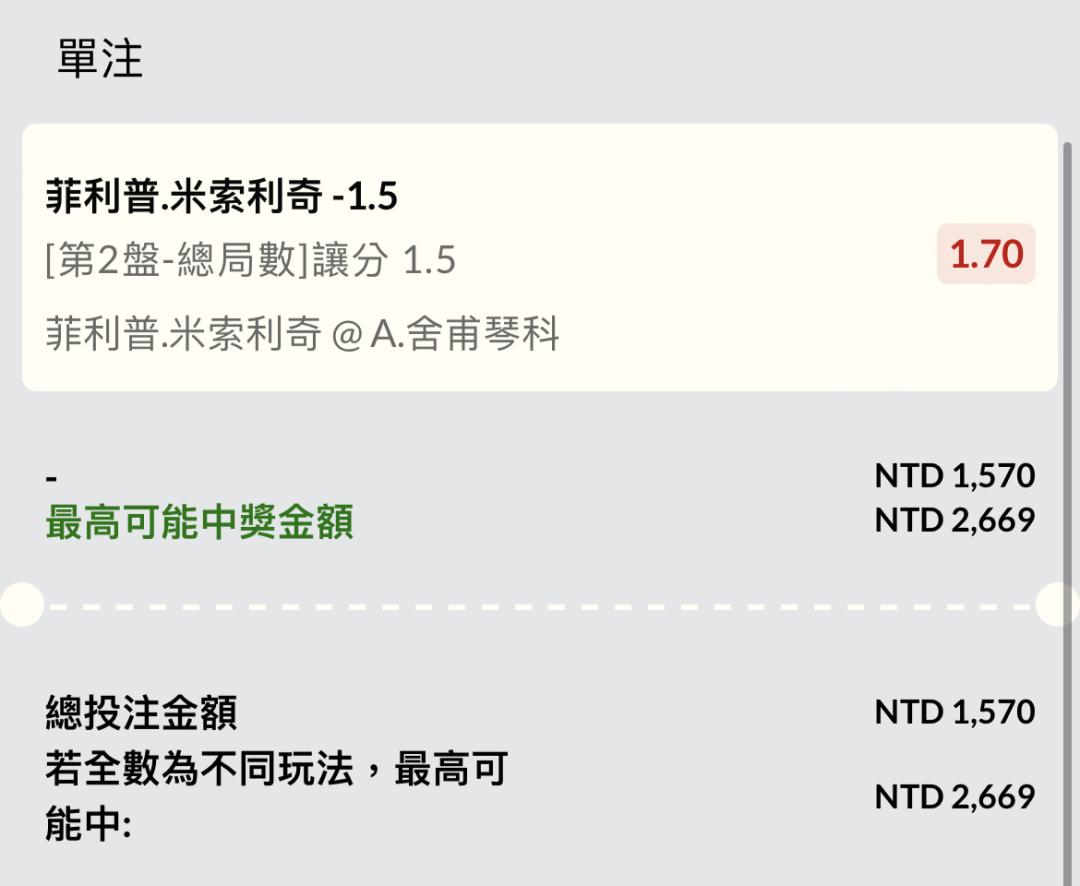This screenshot has width=1080, height=886.
Task: Select the 單注 heading
Action: pyautogui.click(x=100, y=59)
